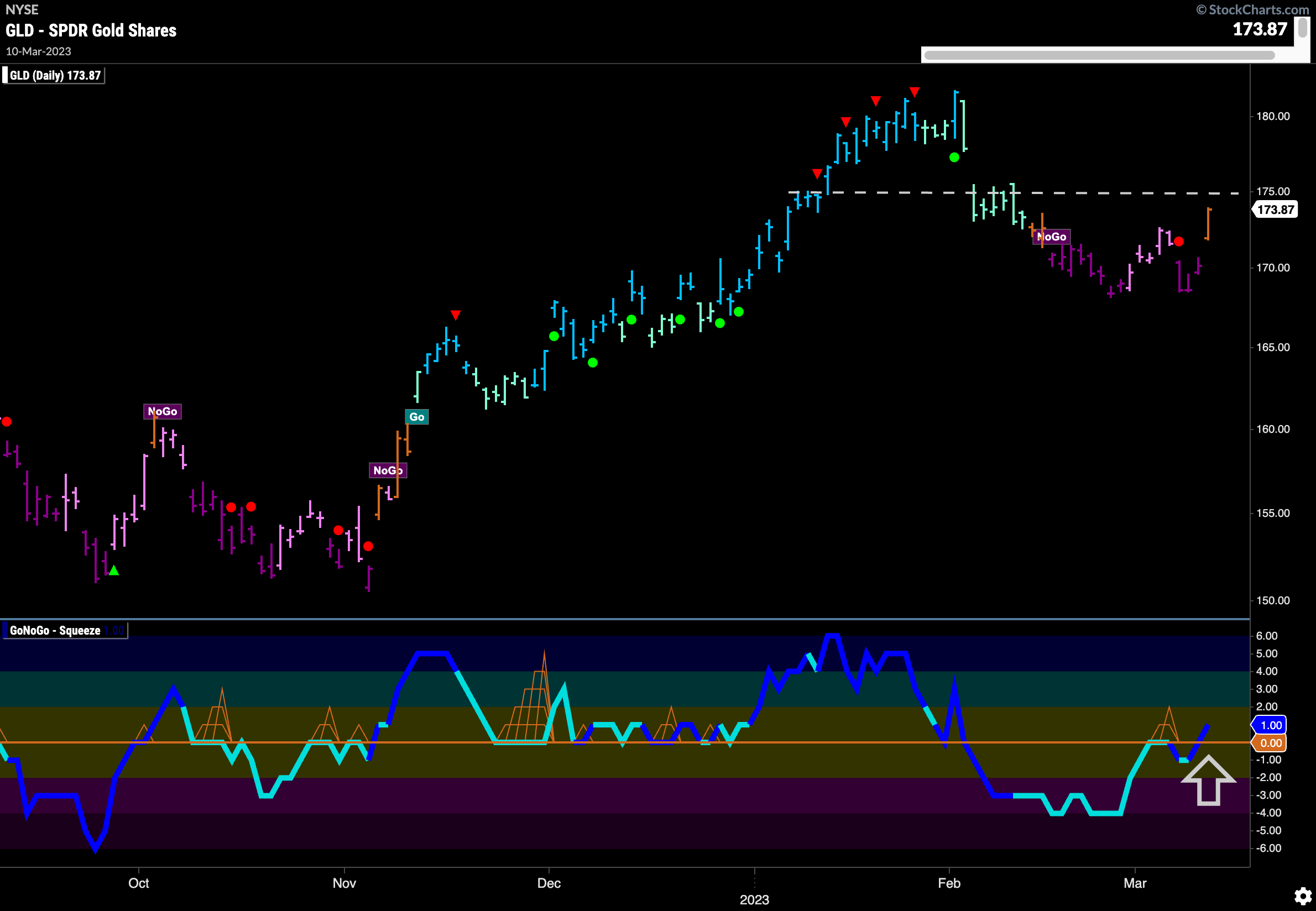The height and width of the screenshot is (911, 1316).
Task: Click the GLD (Daily) 173.87 legend label
Action: pyautogui.click(x=53, y=75)
